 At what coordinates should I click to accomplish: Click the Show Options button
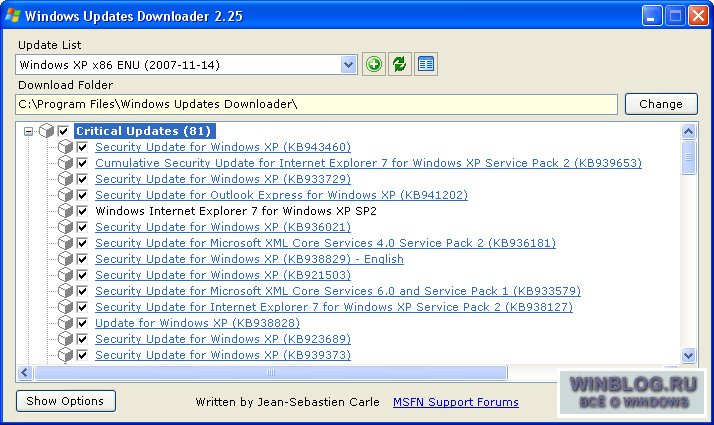[66, 401]
